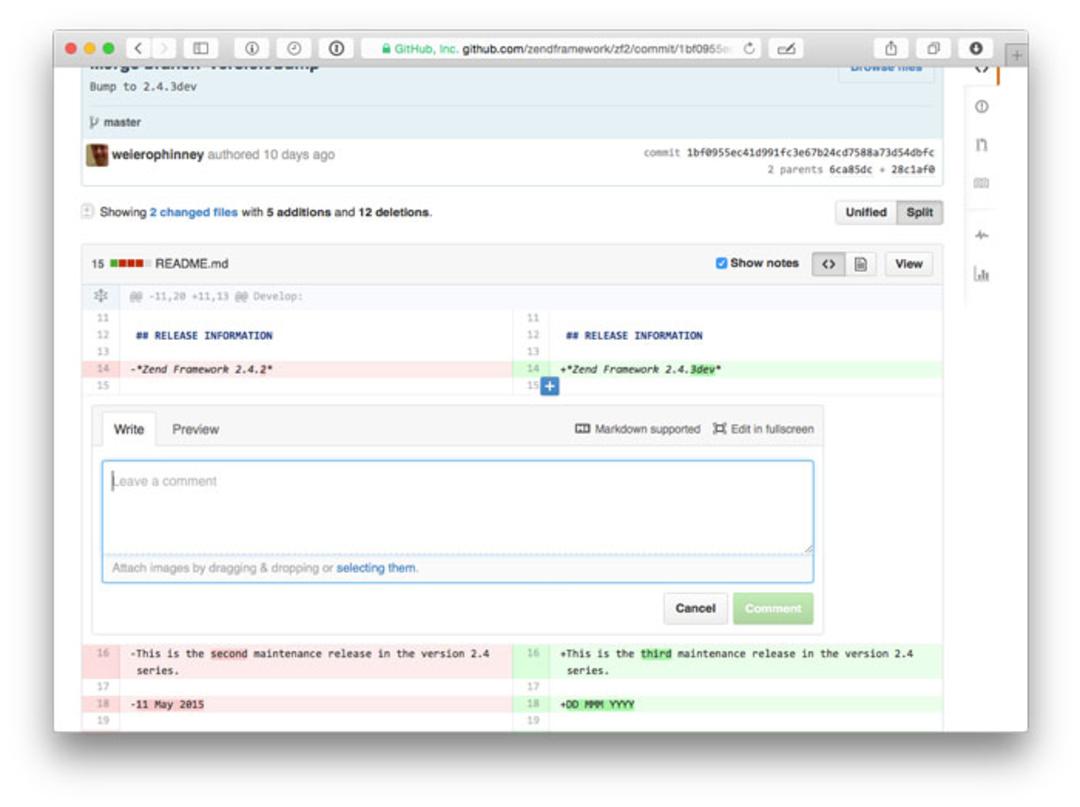The width and height of the screenshot is (1080, 807).
Task: Open Graphs icon in GitHub sidebar
Action: (982, 274)
